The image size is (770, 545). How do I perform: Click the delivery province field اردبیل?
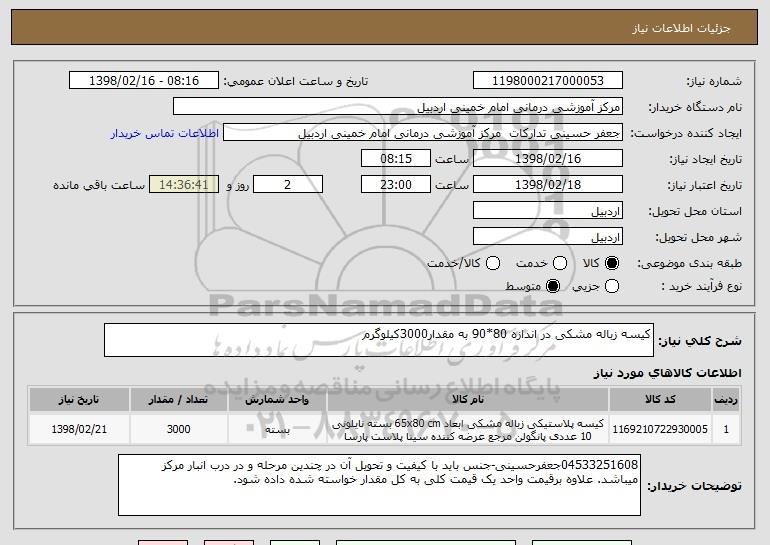(548, 211)
